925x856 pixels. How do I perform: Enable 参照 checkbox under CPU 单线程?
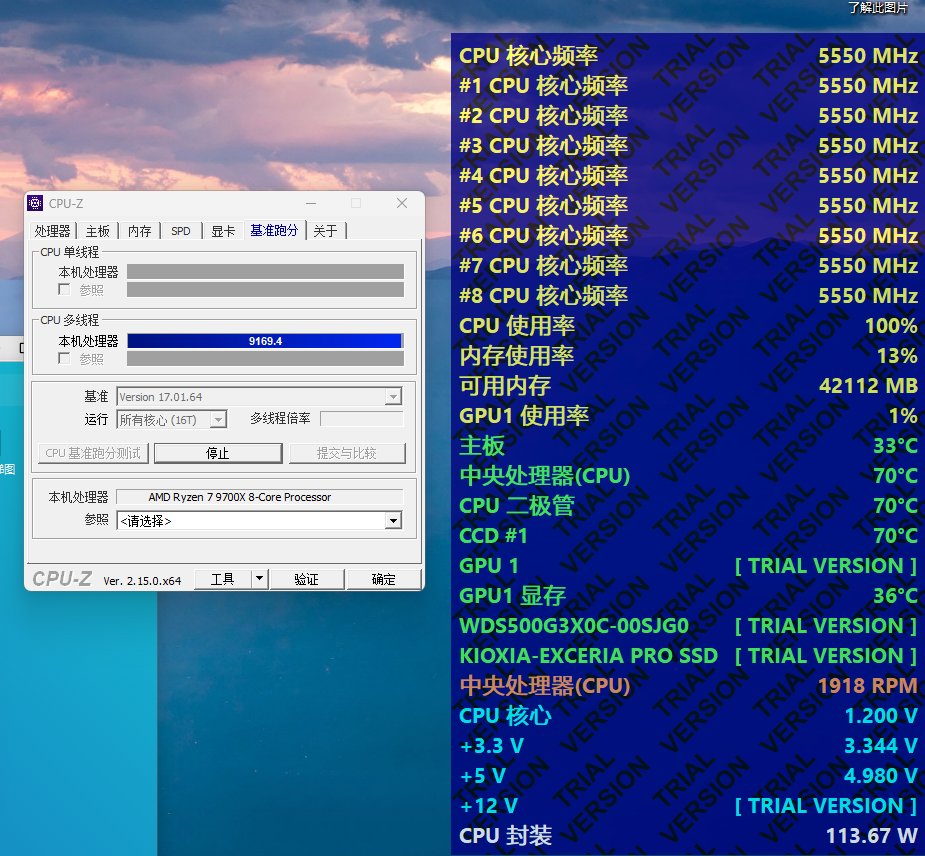point(64,289)
